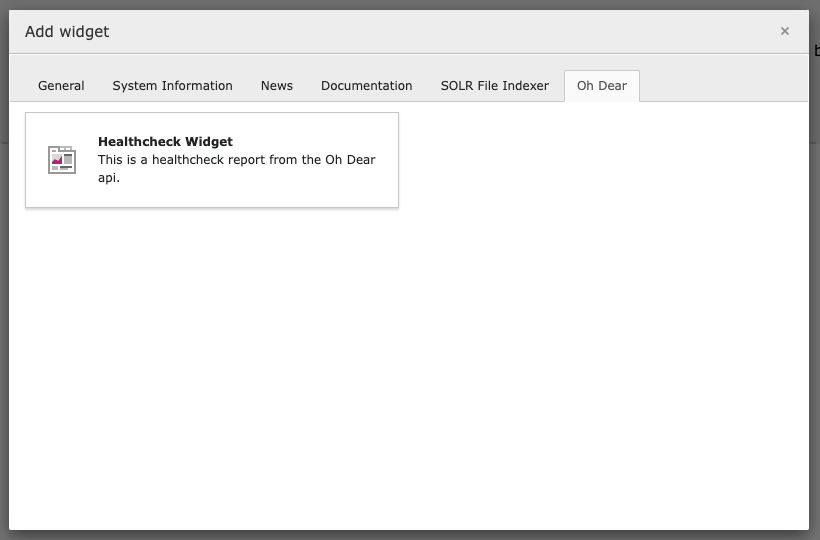820x540 pixels.
Task: Open the System Information tab
Action: [173, 86]
